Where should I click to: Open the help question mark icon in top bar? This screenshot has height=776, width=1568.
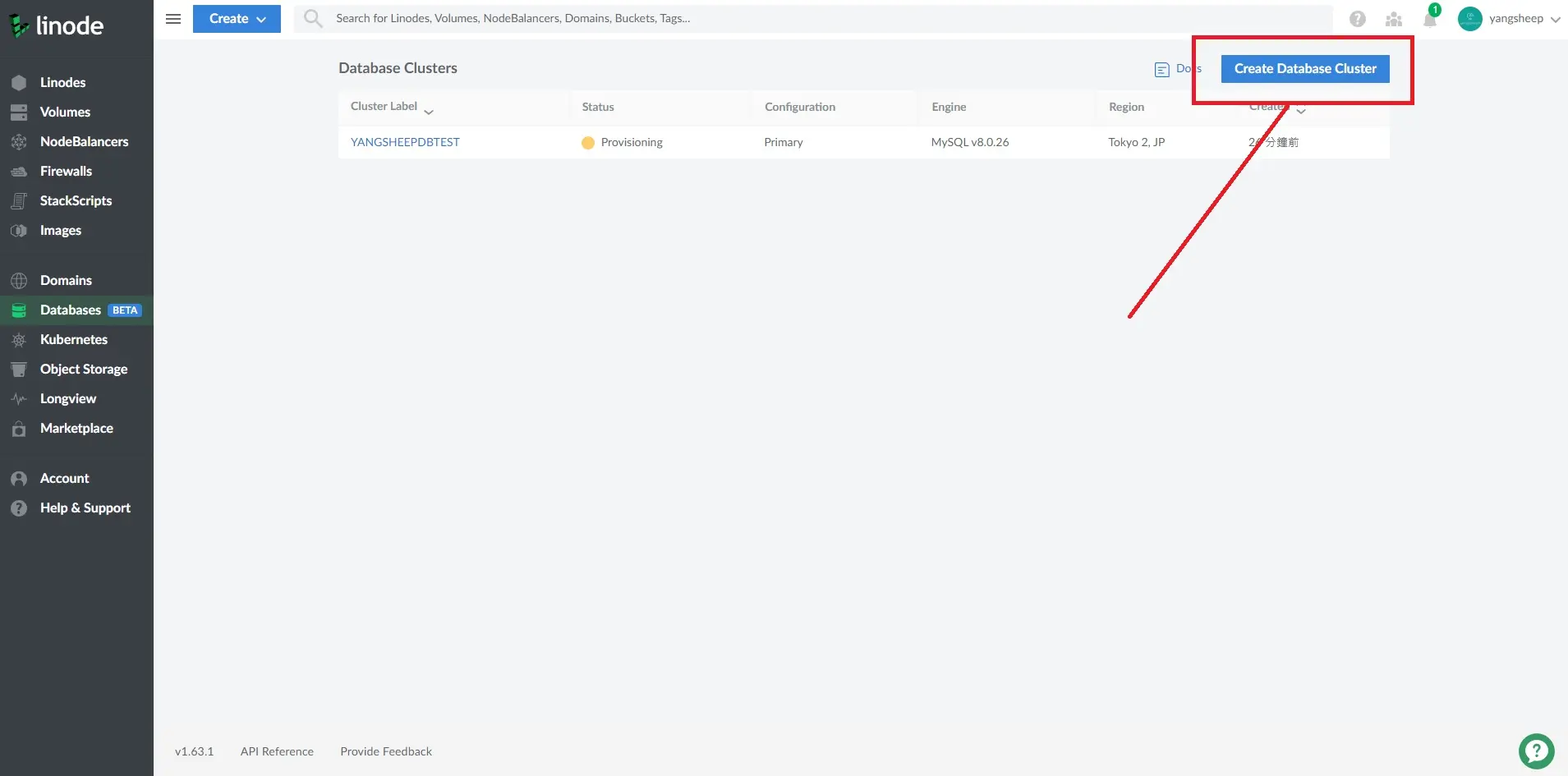click(1358, 19)
